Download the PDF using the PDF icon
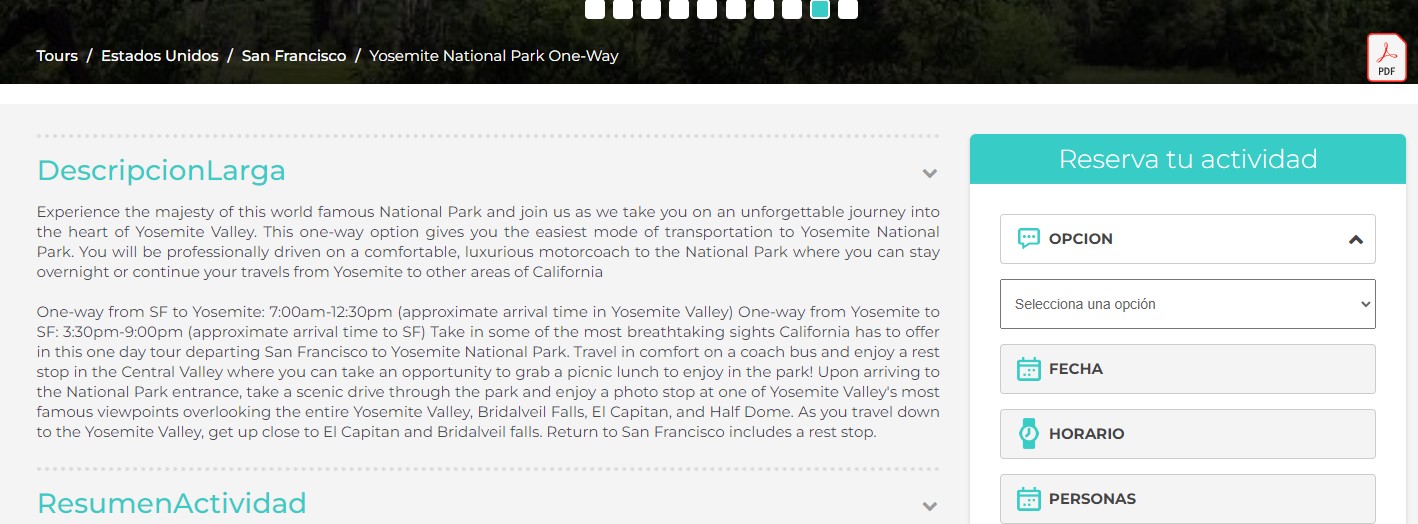 coord(1386,57)
